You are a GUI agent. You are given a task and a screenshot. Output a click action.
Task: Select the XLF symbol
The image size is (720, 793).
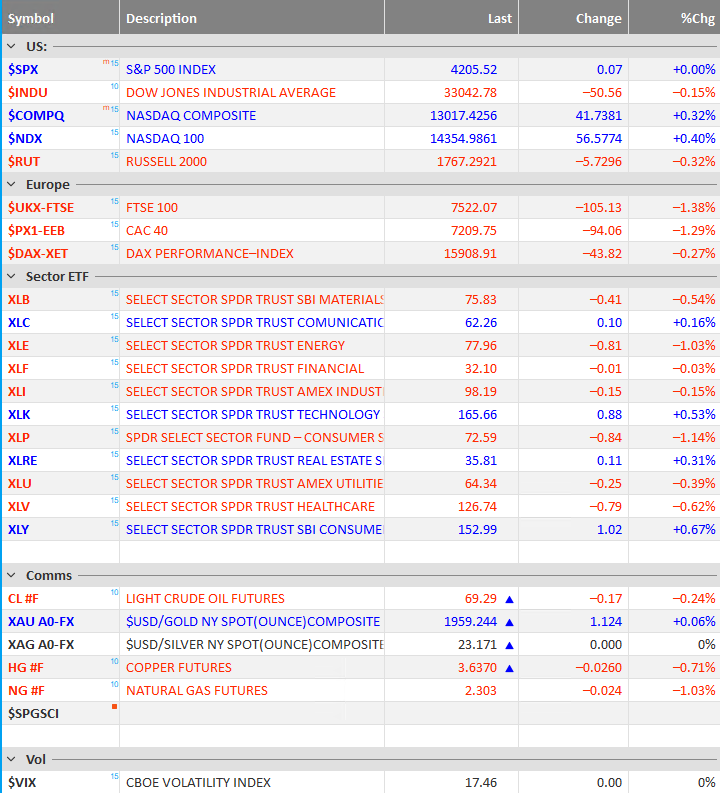click(x=18, y=369)
